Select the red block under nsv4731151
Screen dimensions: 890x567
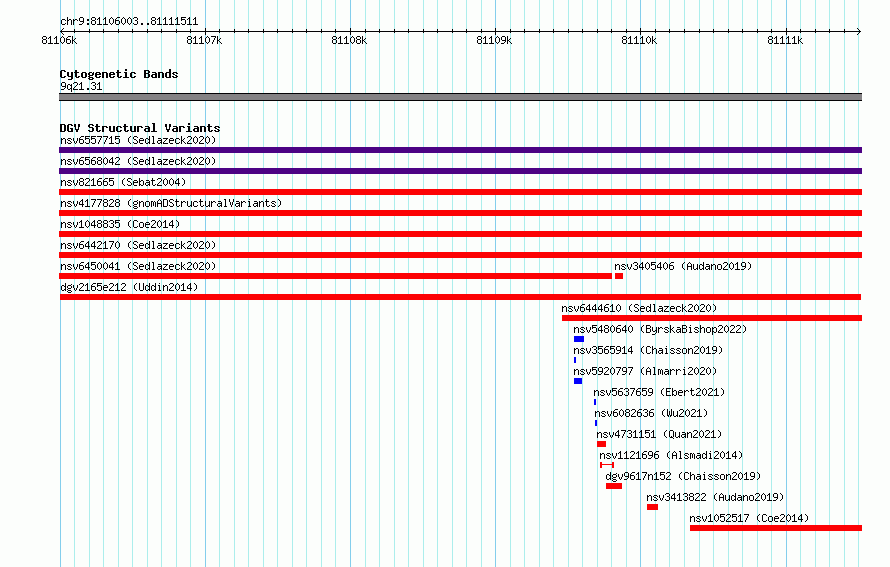pyautogui.click(x=602, y=444)
